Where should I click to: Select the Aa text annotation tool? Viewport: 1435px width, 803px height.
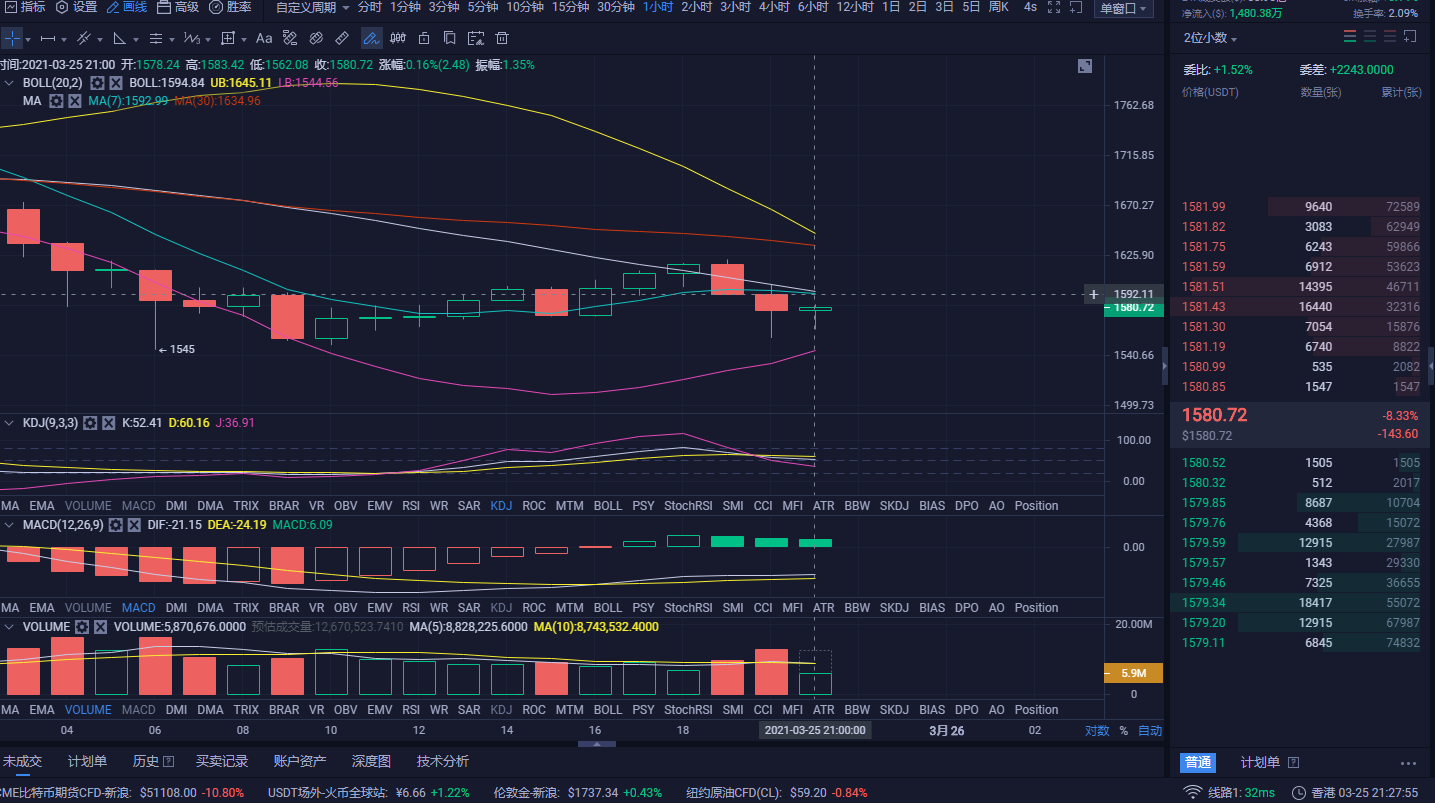264,39
